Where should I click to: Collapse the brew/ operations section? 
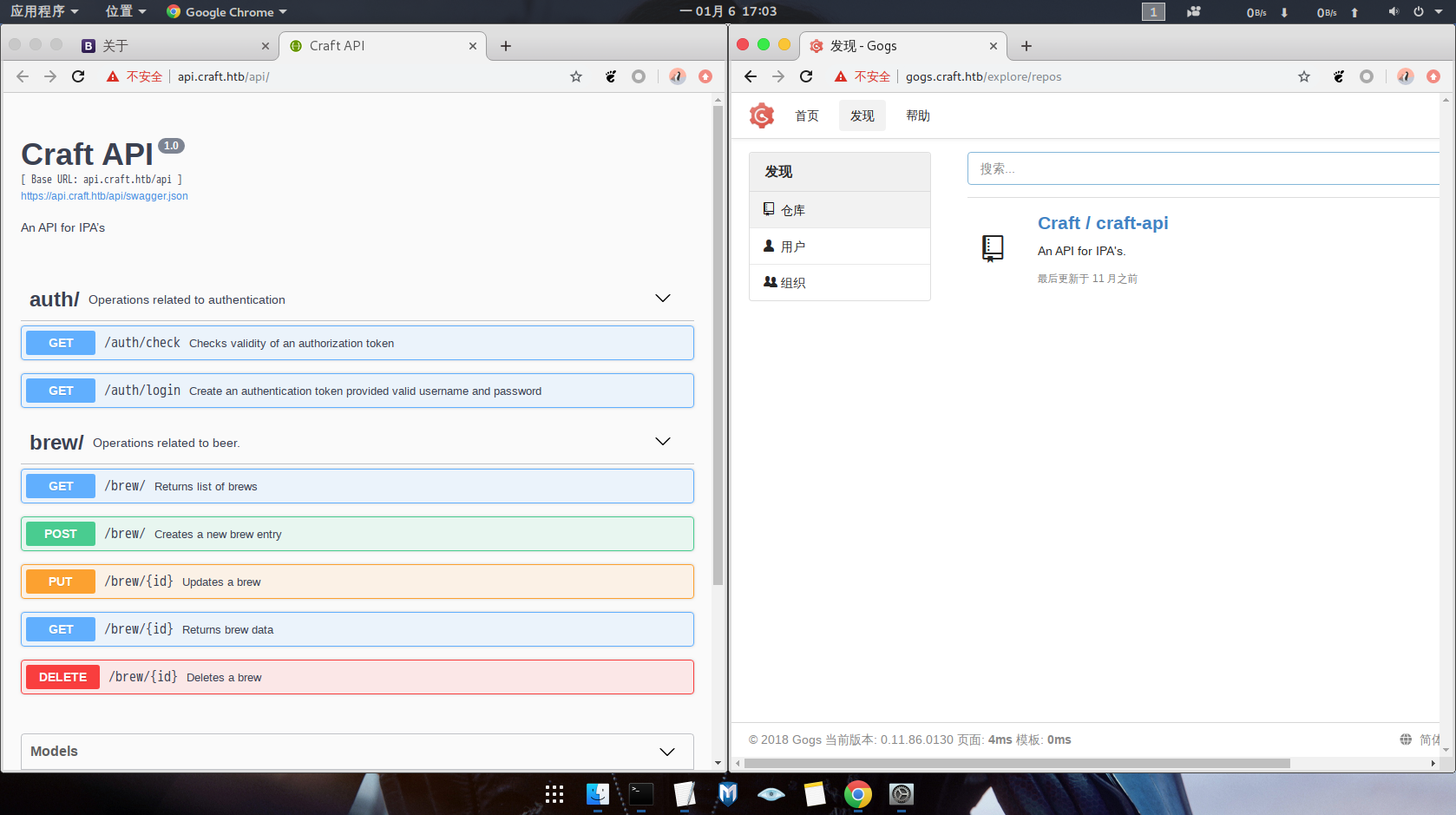tap(663, 442)
